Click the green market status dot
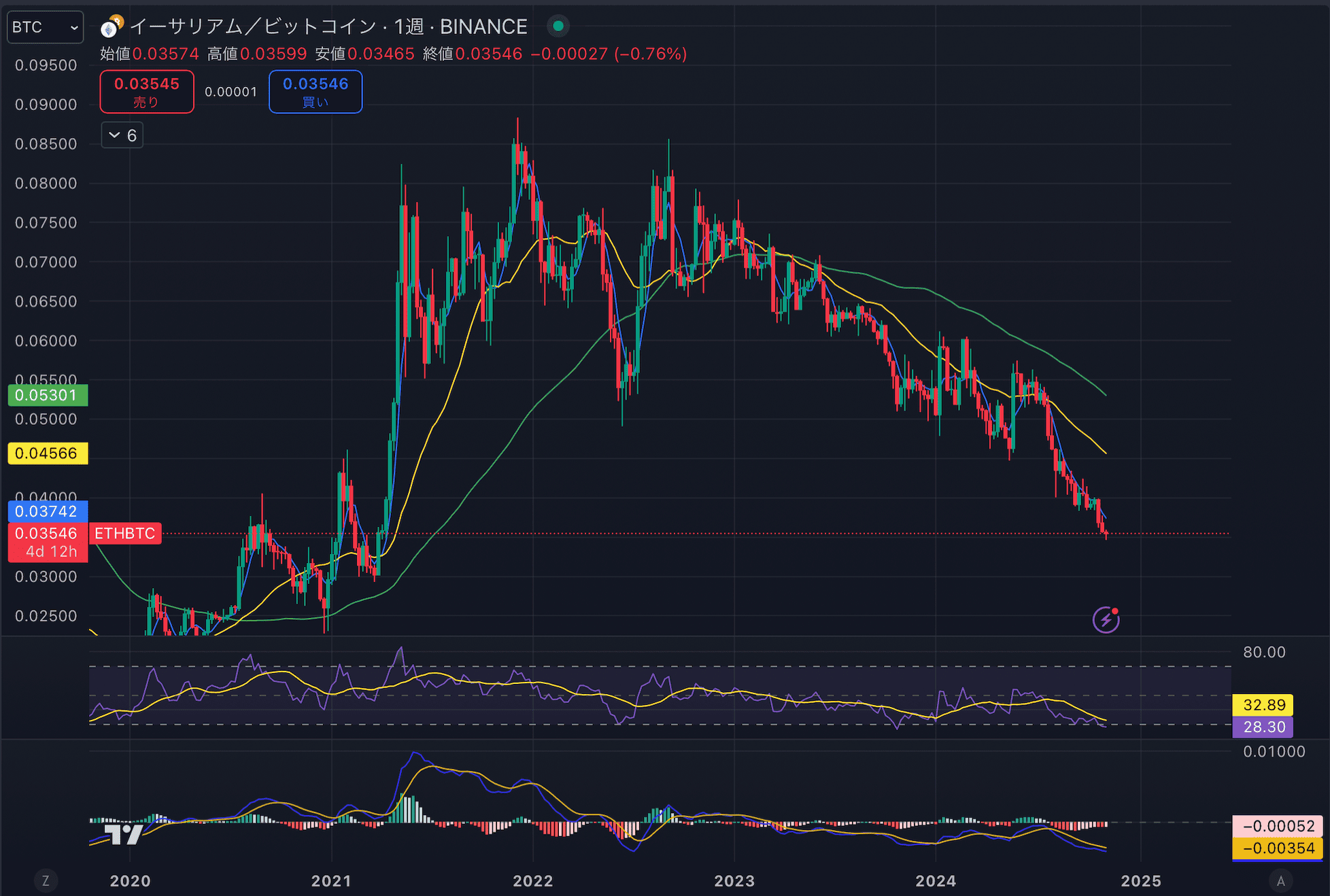 [x=558, y=27]
